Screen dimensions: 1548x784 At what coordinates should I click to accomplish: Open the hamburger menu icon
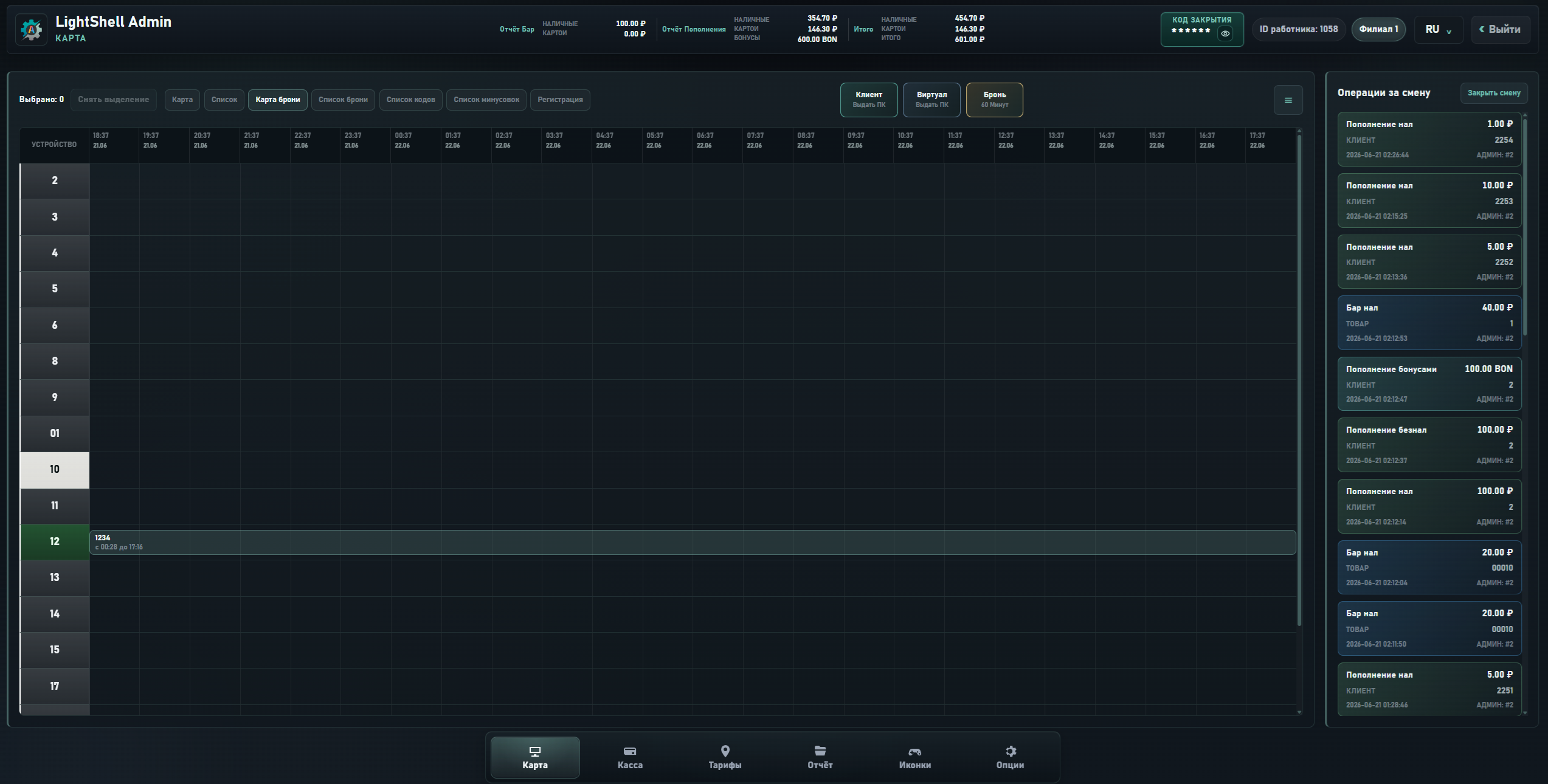1288,100
